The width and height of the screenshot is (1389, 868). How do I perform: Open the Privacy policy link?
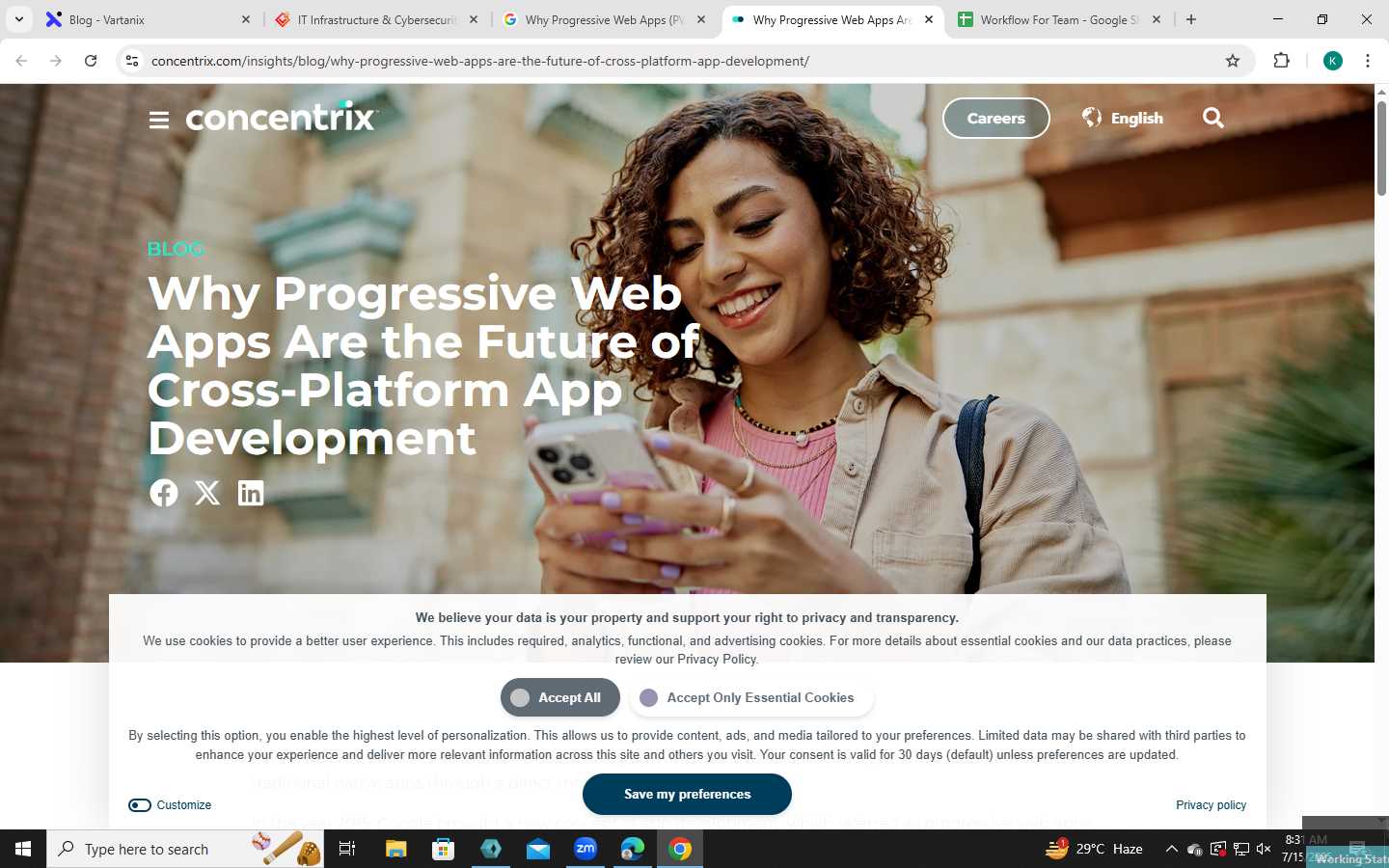(x=1211, y=805)
